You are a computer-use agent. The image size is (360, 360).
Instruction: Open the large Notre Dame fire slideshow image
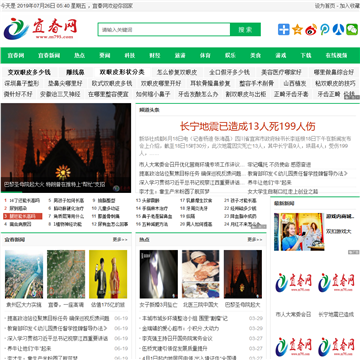coord(66,148)
